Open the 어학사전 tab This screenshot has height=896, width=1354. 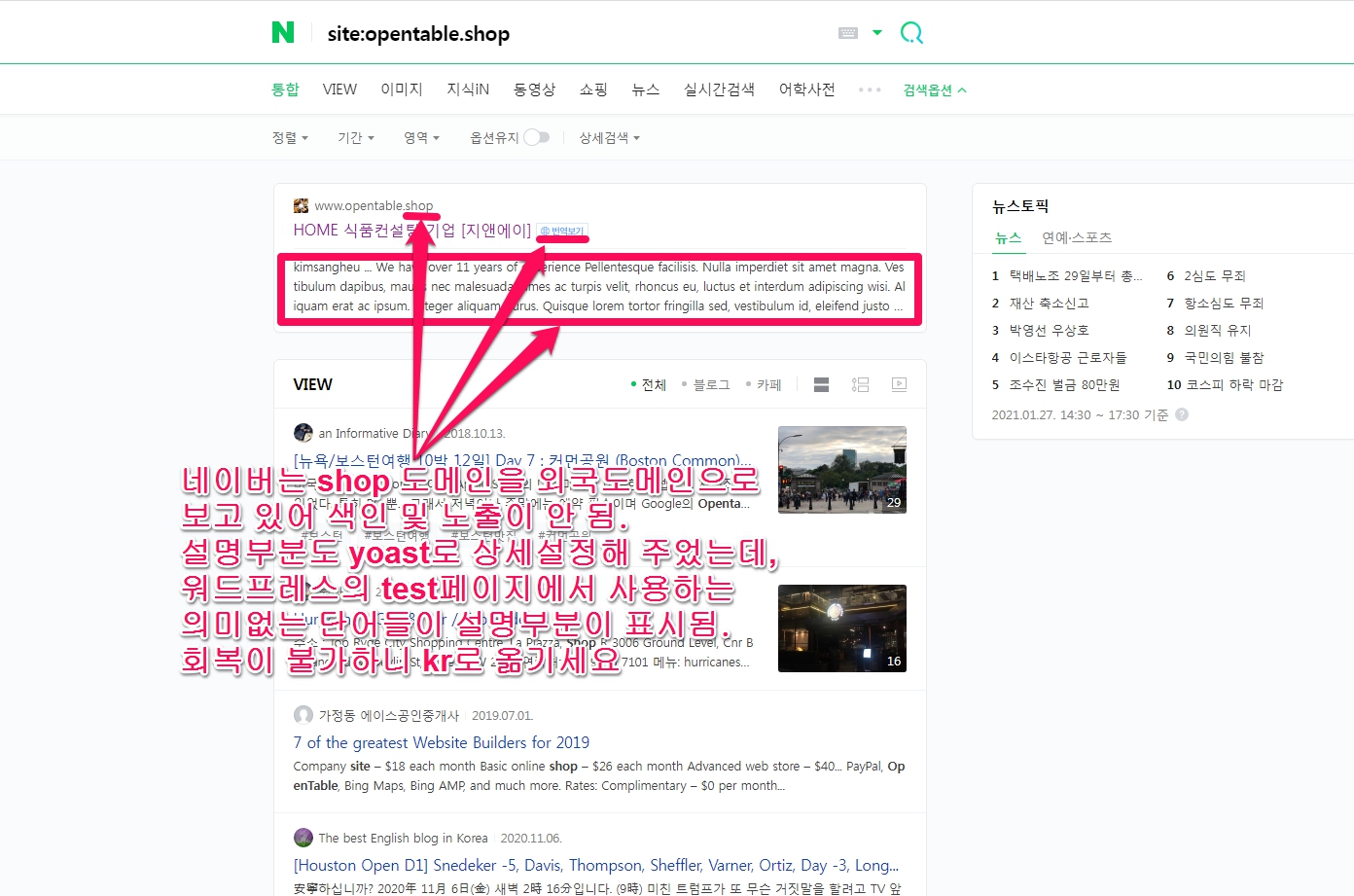click(807, 90)
